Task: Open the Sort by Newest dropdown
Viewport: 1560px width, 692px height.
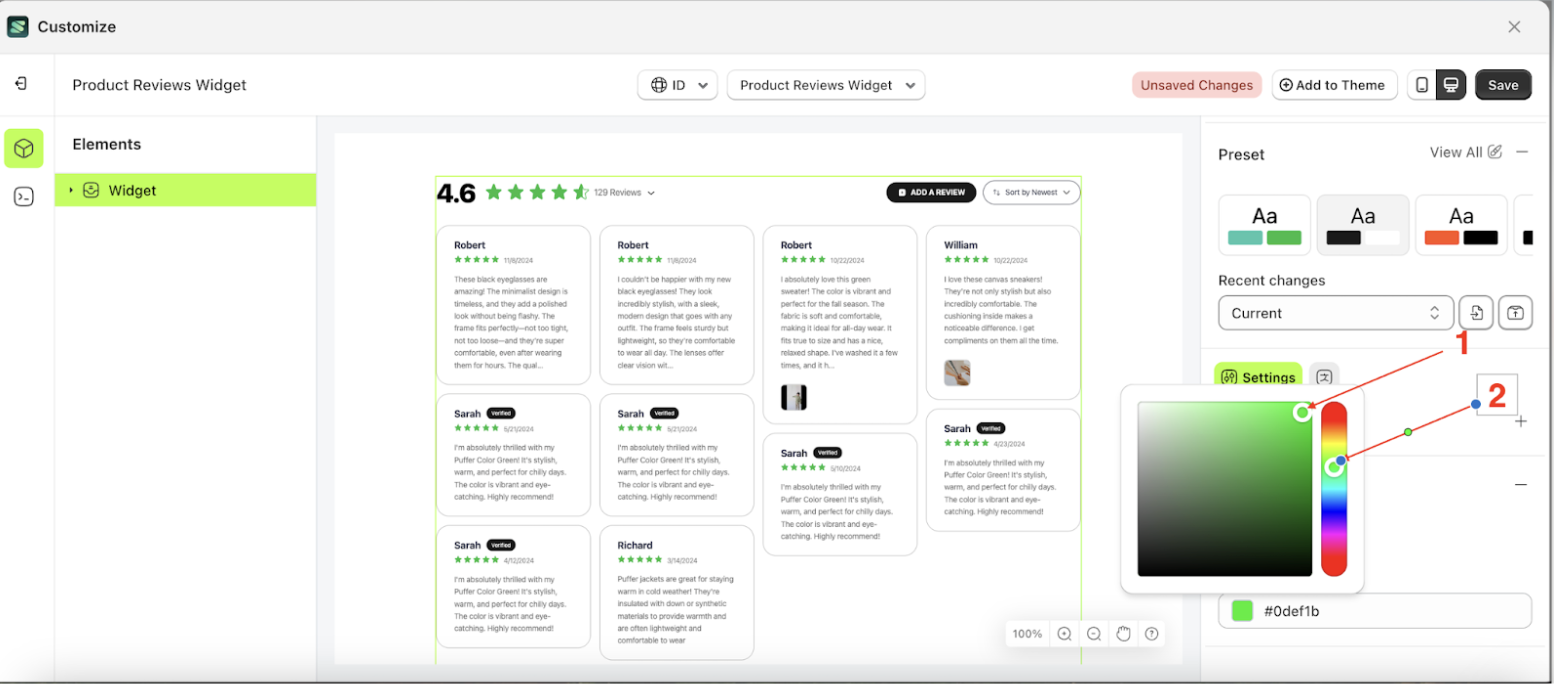Action: point(1030,192)
